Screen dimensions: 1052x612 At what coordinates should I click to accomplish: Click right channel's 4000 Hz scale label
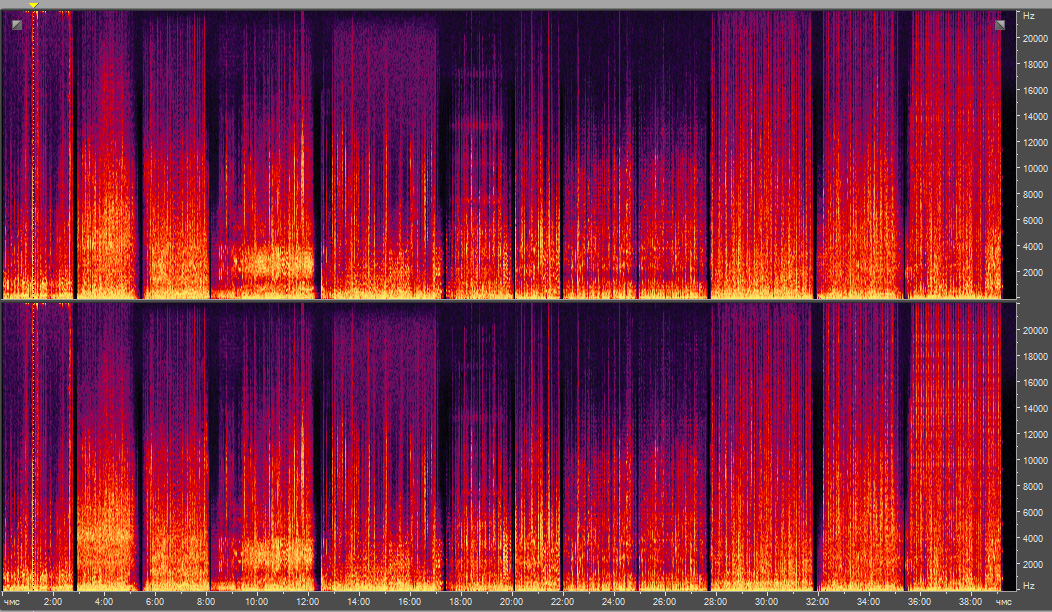(x=1033, y=538)
